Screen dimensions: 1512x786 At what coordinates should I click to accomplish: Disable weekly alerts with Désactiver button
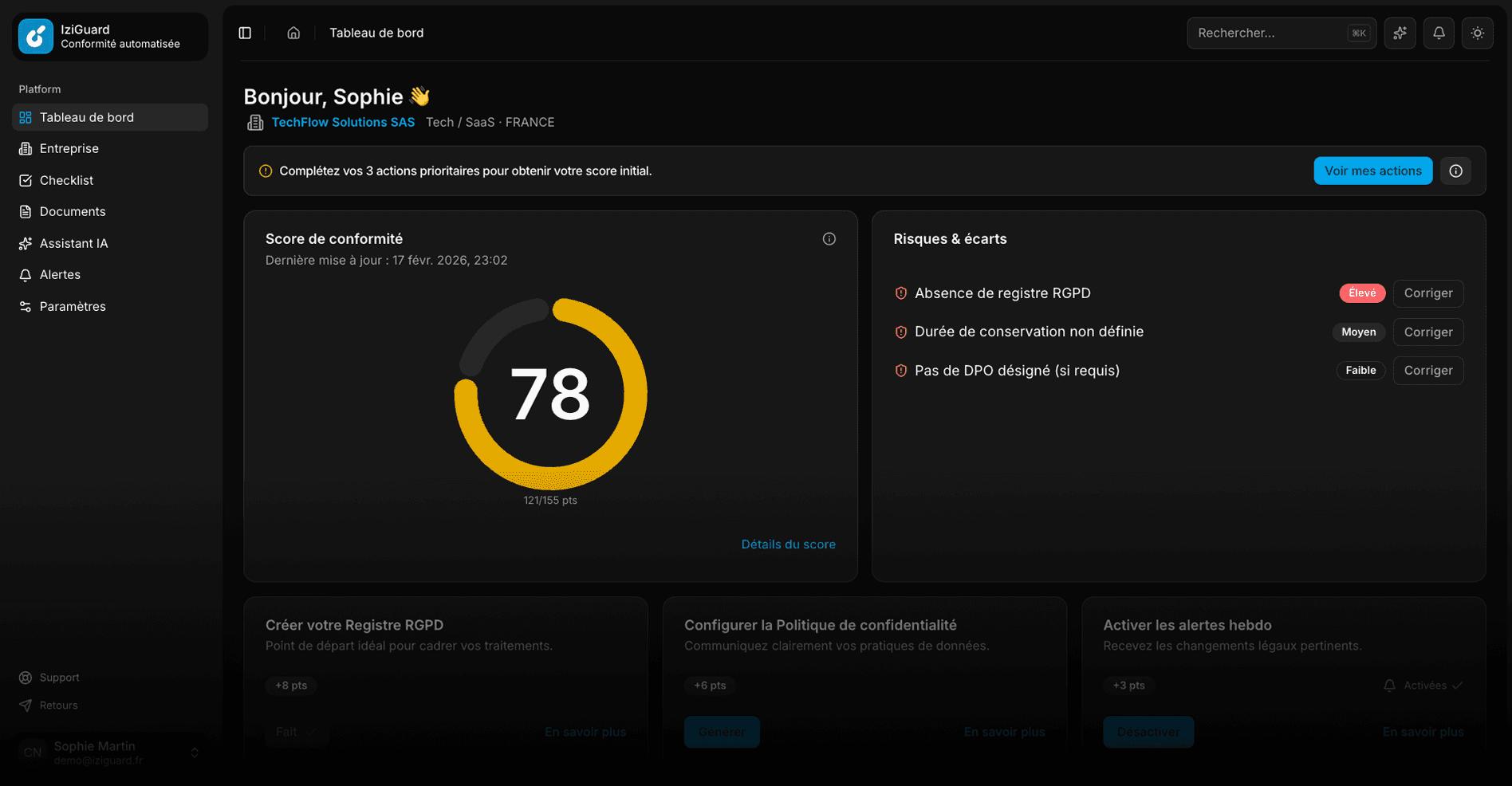coord(1148,732)
